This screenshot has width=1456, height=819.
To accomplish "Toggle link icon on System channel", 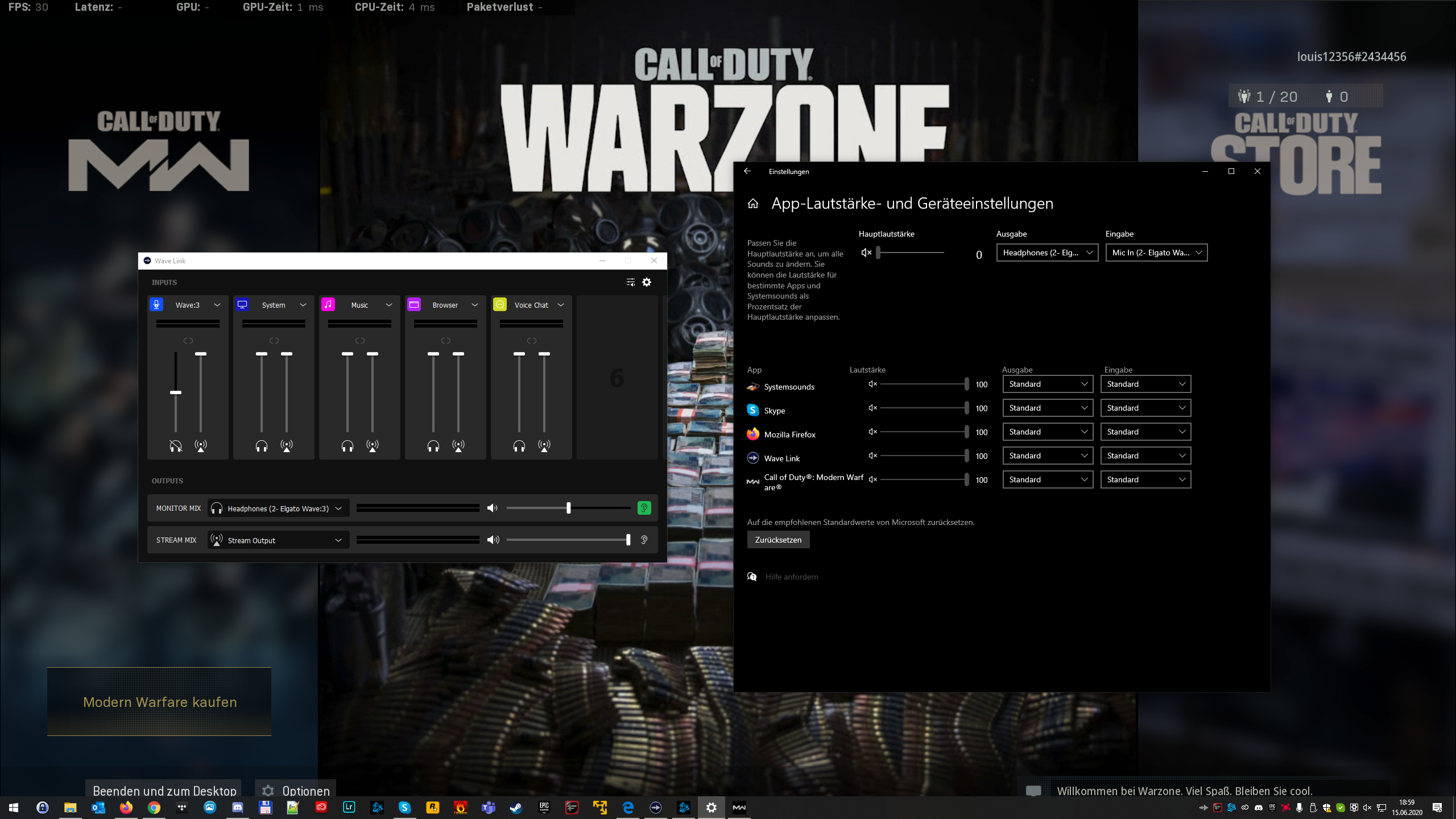I will [274, 341].
